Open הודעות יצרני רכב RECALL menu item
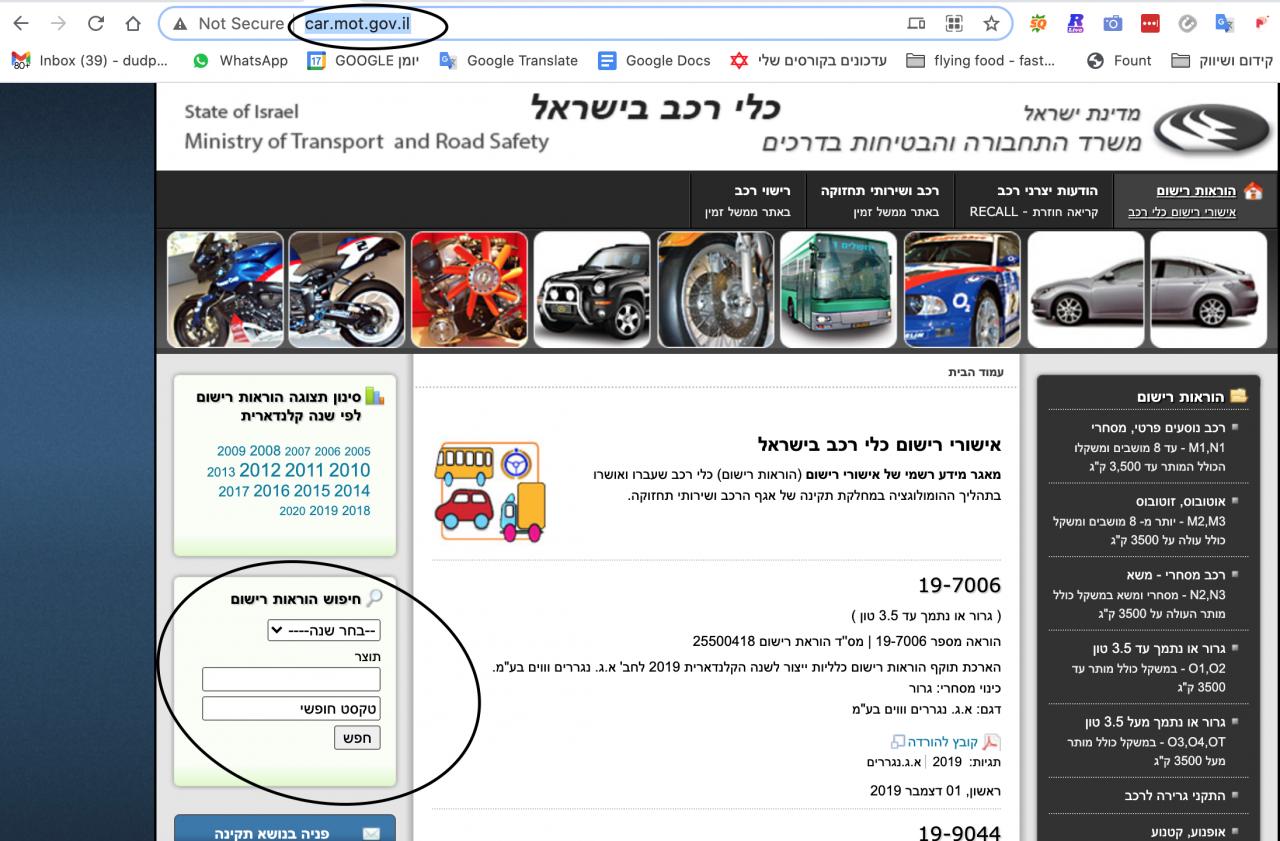 1033,200
